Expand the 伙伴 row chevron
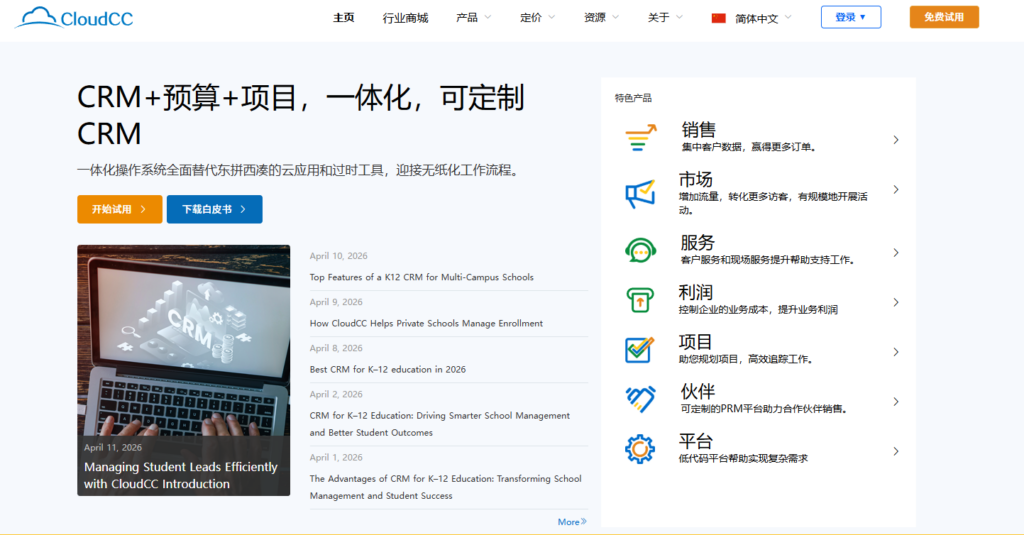The width and height of the screenshot is (1024, 535). click(x=896, y=402)
